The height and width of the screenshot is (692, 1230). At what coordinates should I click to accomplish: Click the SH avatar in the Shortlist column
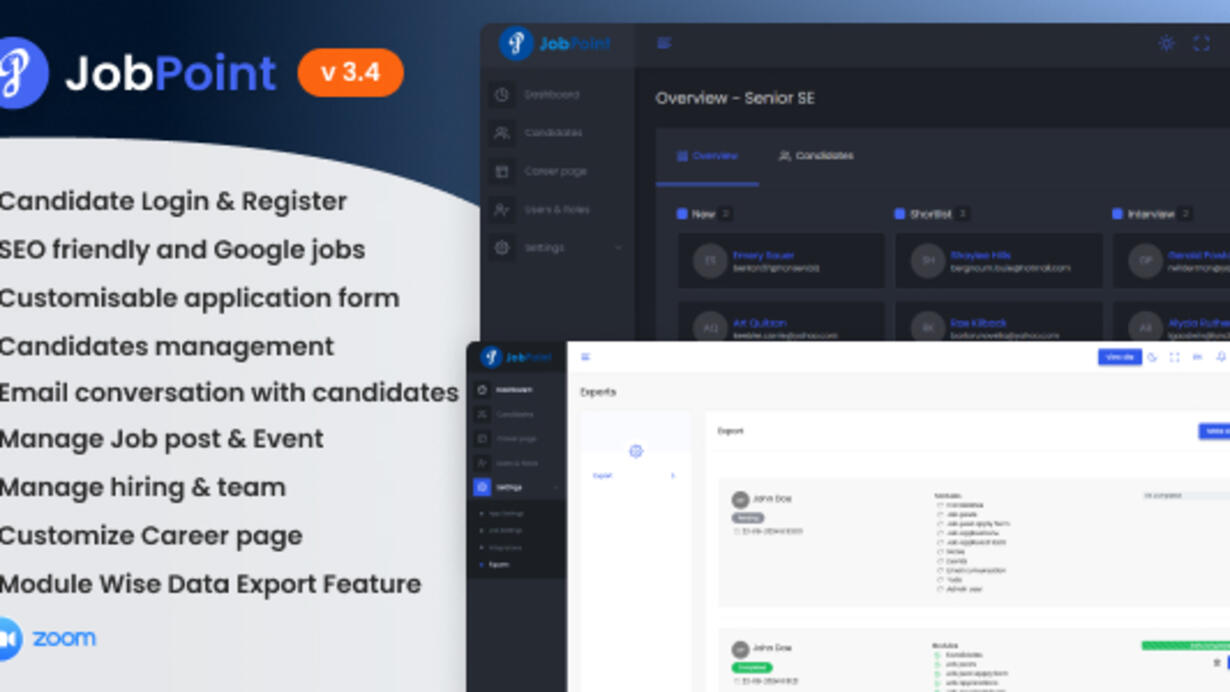click(x=928, y=261)
